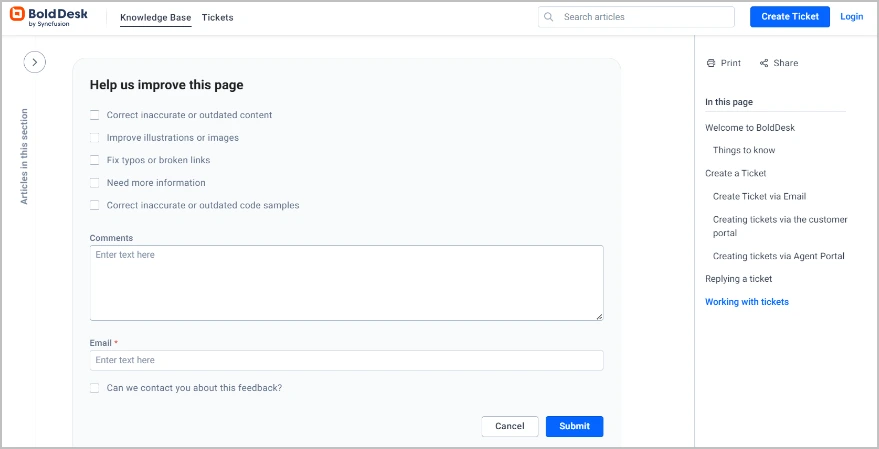This screenshot has width=879, height=449.
Task: Jump to Create a Ticket section
Action: coord(735,173)
